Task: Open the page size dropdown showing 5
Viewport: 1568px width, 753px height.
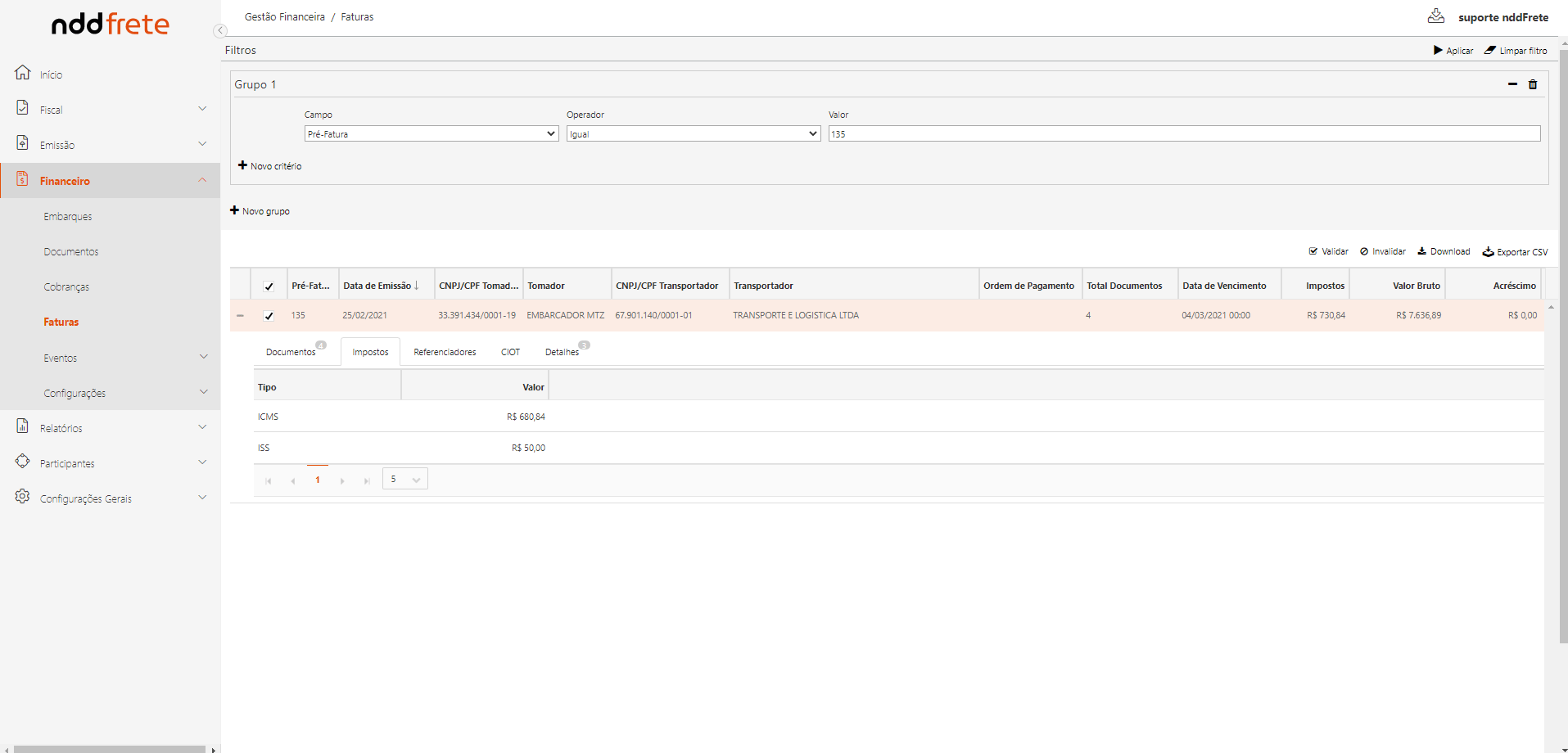Action: pyautogui.click(x=404, y=480)
